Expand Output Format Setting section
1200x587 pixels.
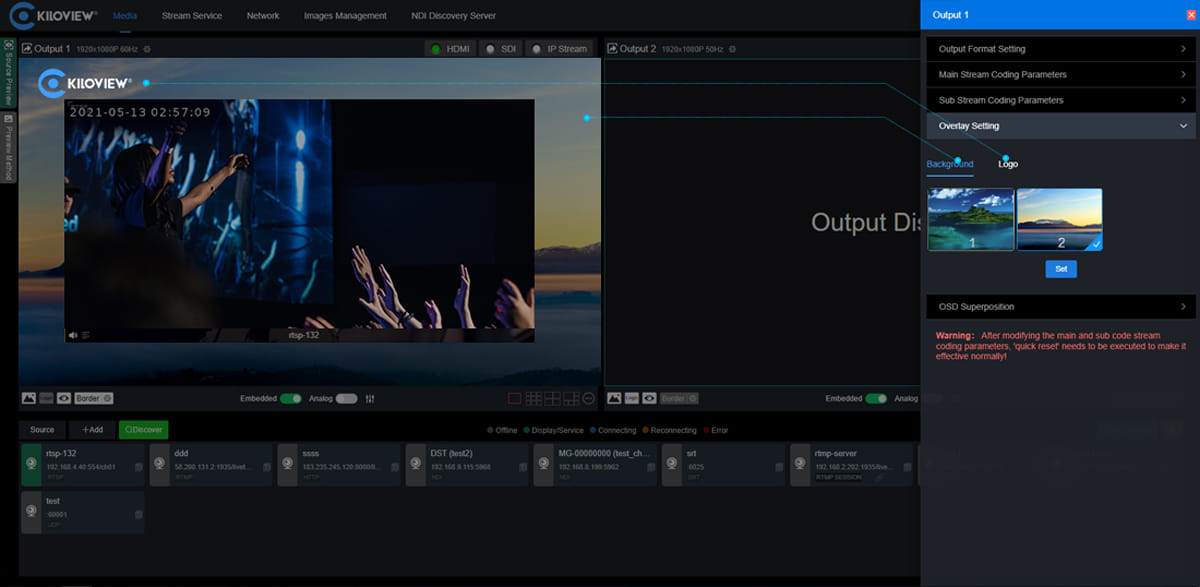(x=1058, y=49)
